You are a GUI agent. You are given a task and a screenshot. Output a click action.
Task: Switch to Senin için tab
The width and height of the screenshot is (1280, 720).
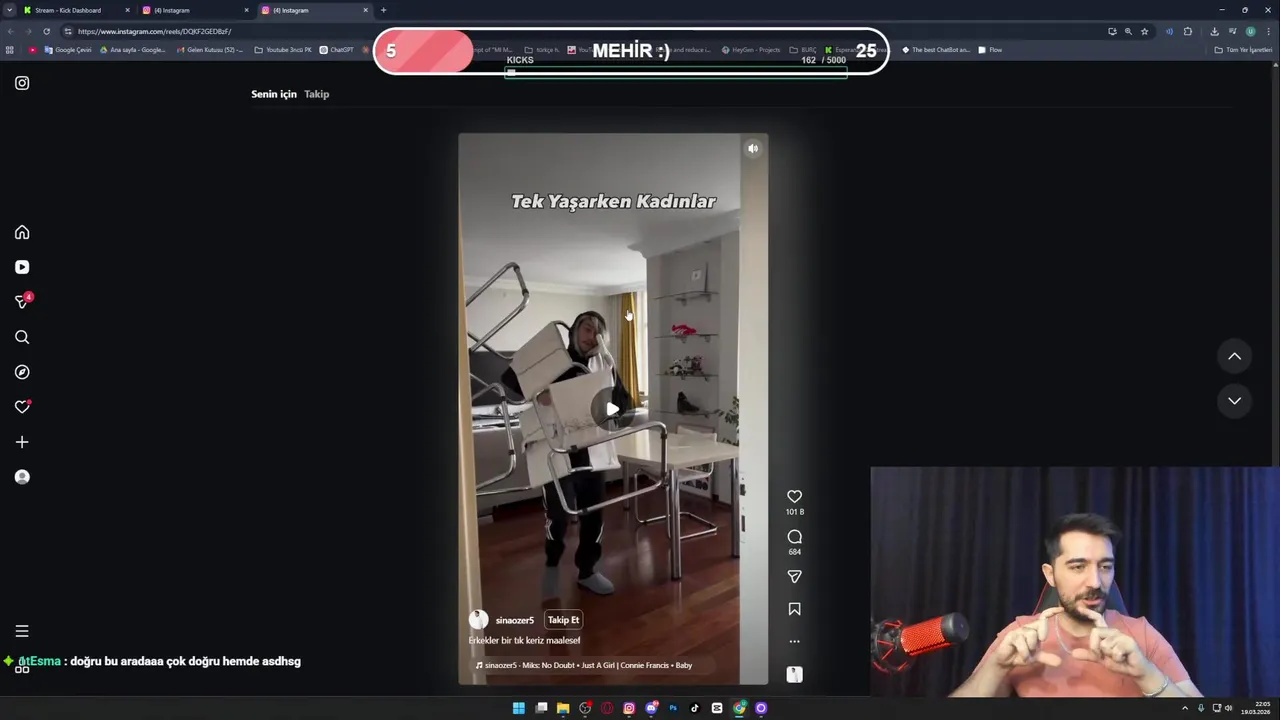(x=273, y=94)
